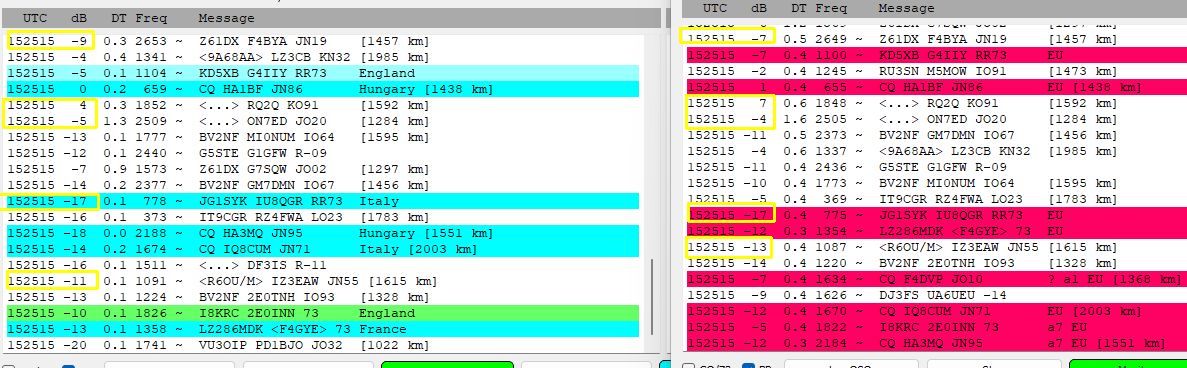
Task: Click DJ3FS UA6UEU -14 decode line
Action: pos(936,295)
